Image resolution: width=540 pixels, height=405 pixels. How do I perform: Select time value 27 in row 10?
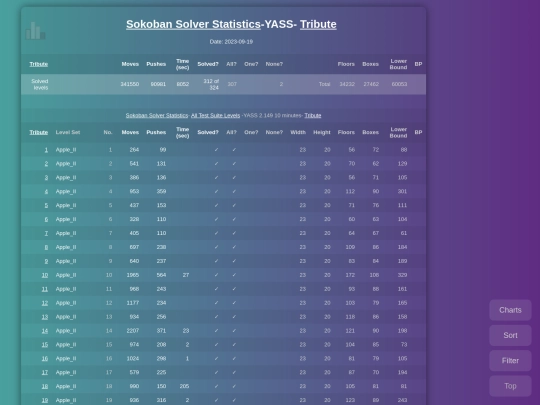tap(186, 275)
